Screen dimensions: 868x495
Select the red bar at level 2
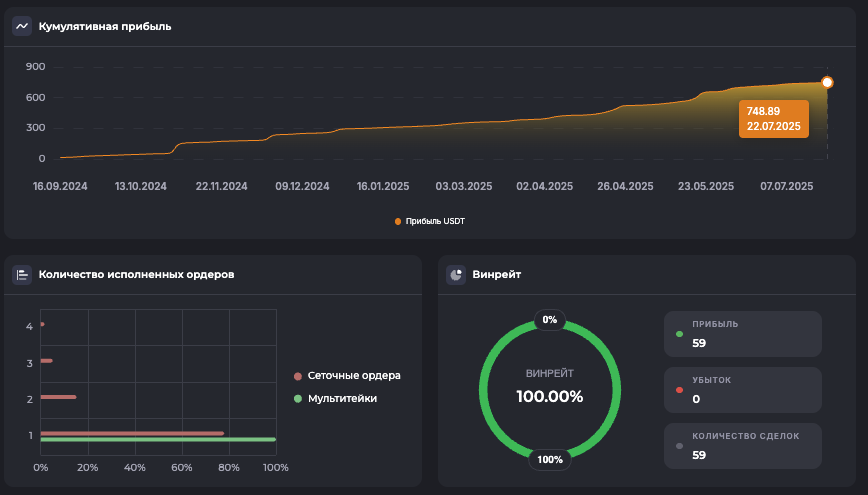[x=58, y=397]
